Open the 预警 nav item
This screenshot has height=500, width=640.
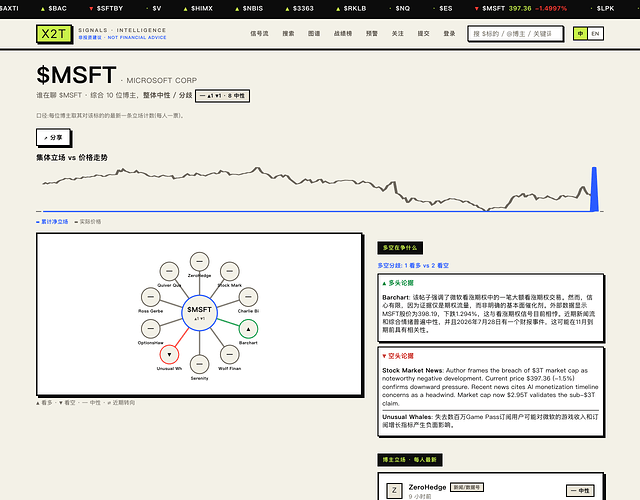[x=372, y=33]
